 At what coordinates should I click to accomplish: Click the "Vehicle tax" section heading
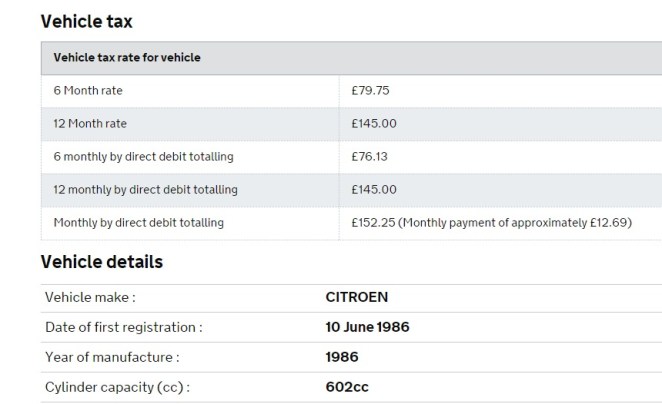[86, 21]
